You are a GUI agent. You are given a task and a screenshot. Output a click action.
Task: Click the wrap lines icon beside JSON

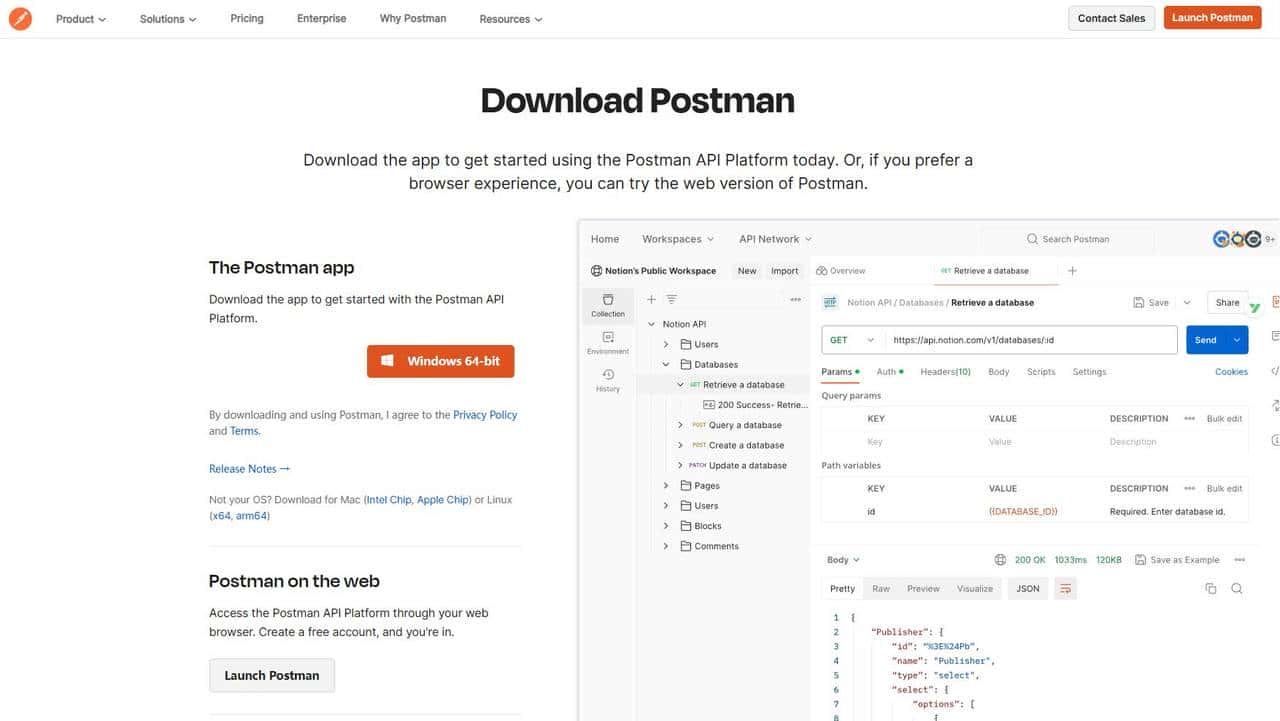click(x=1065, y=589)
